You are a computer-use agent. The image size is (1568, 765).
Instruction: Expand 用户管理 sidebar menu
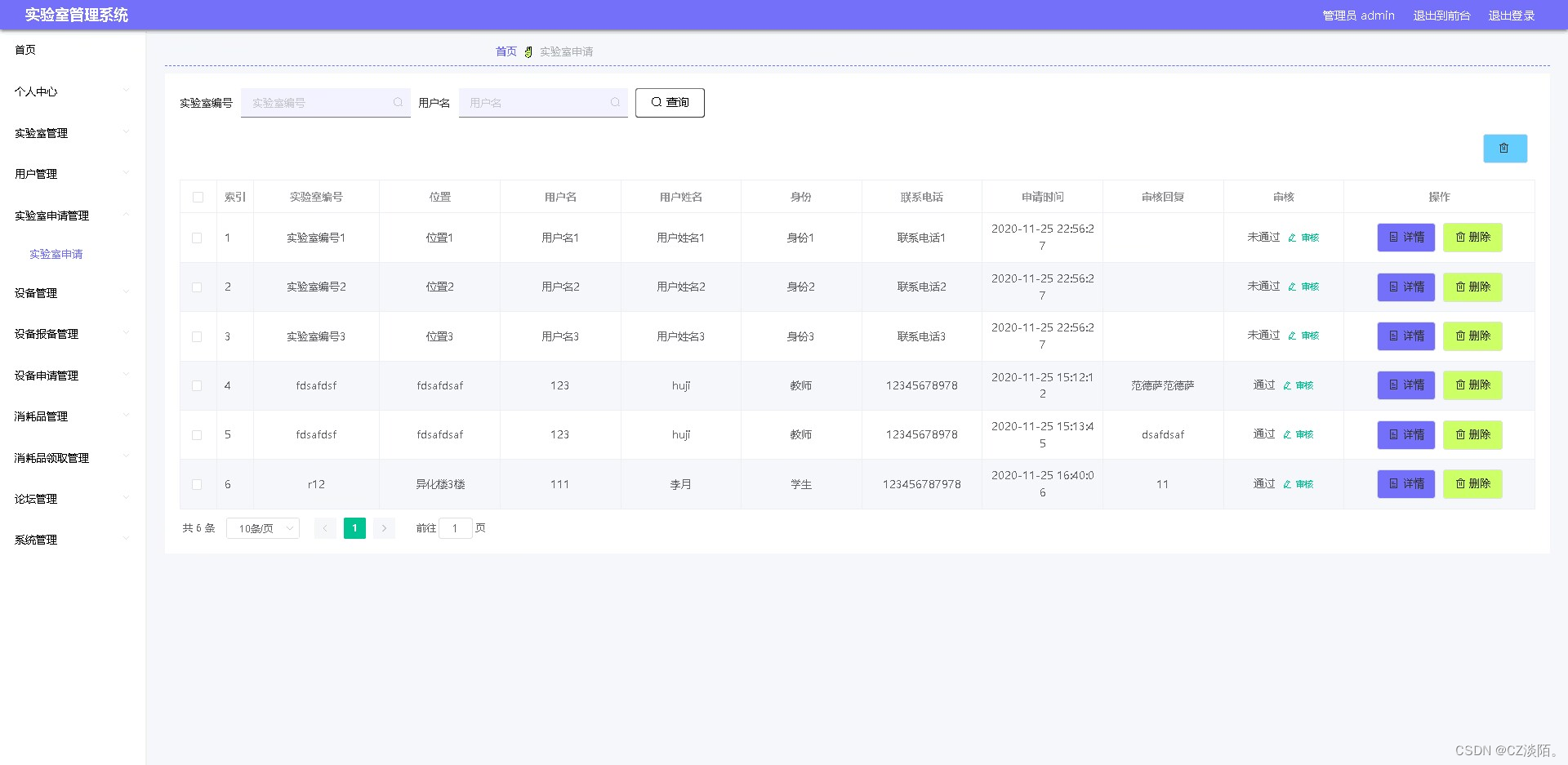[x=73, y=174]
